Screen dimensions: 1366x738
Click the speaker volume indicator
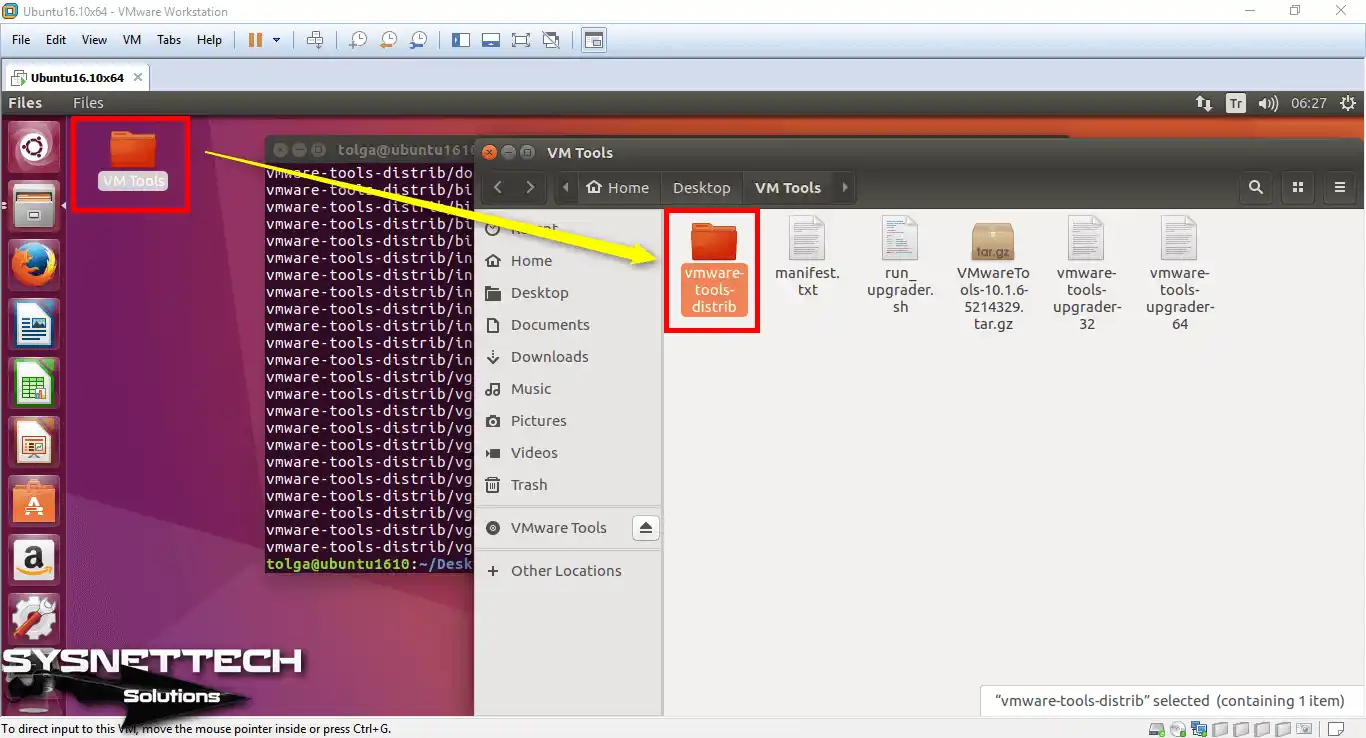click(1268, 102)
